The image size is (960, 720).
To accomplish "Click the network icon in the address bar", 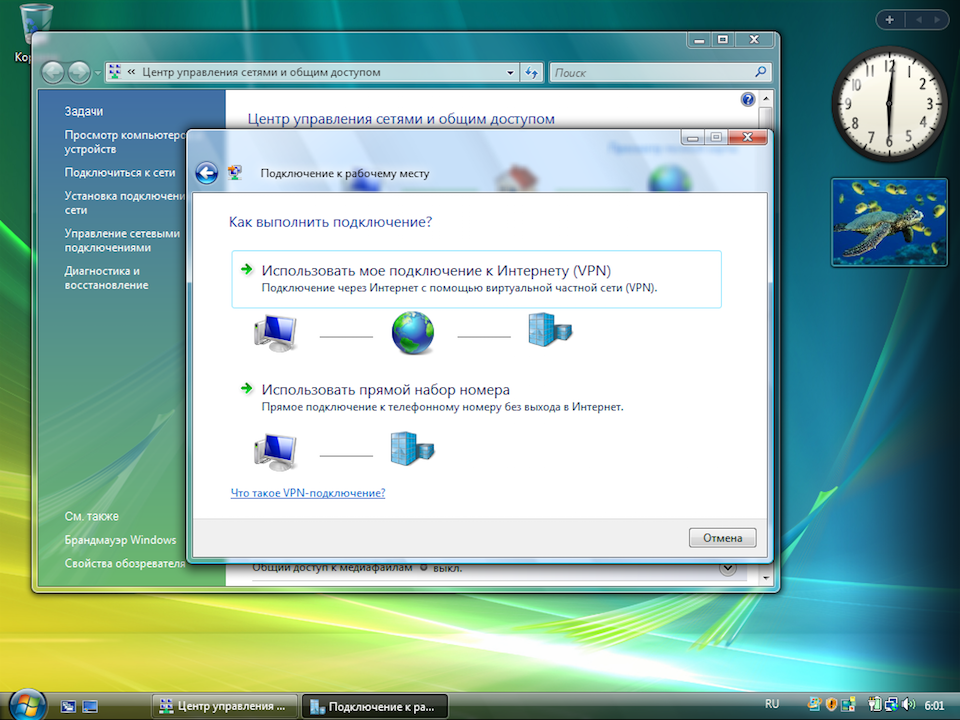I will coord(114,72).
